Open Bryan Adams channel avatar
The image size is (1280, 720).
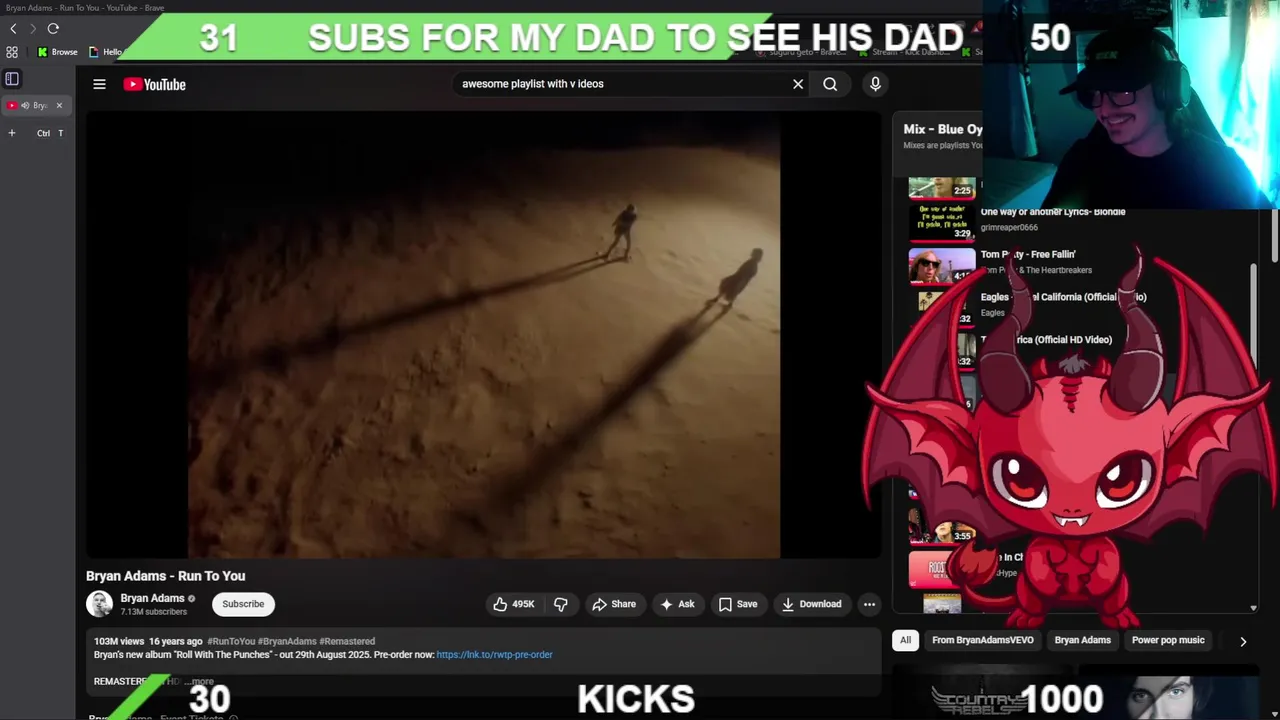coord(99,604)
